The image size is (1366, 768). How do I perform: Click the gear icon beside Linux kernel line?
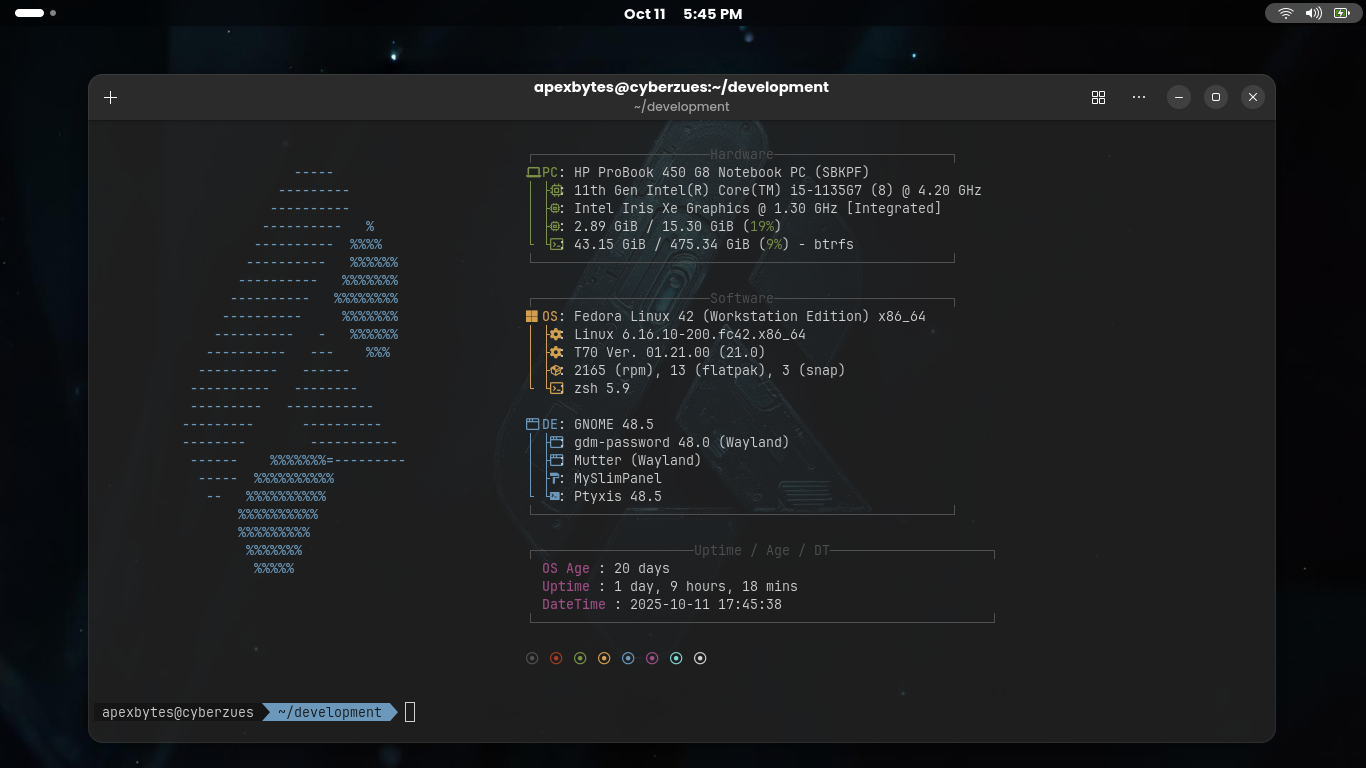[556, 334]
